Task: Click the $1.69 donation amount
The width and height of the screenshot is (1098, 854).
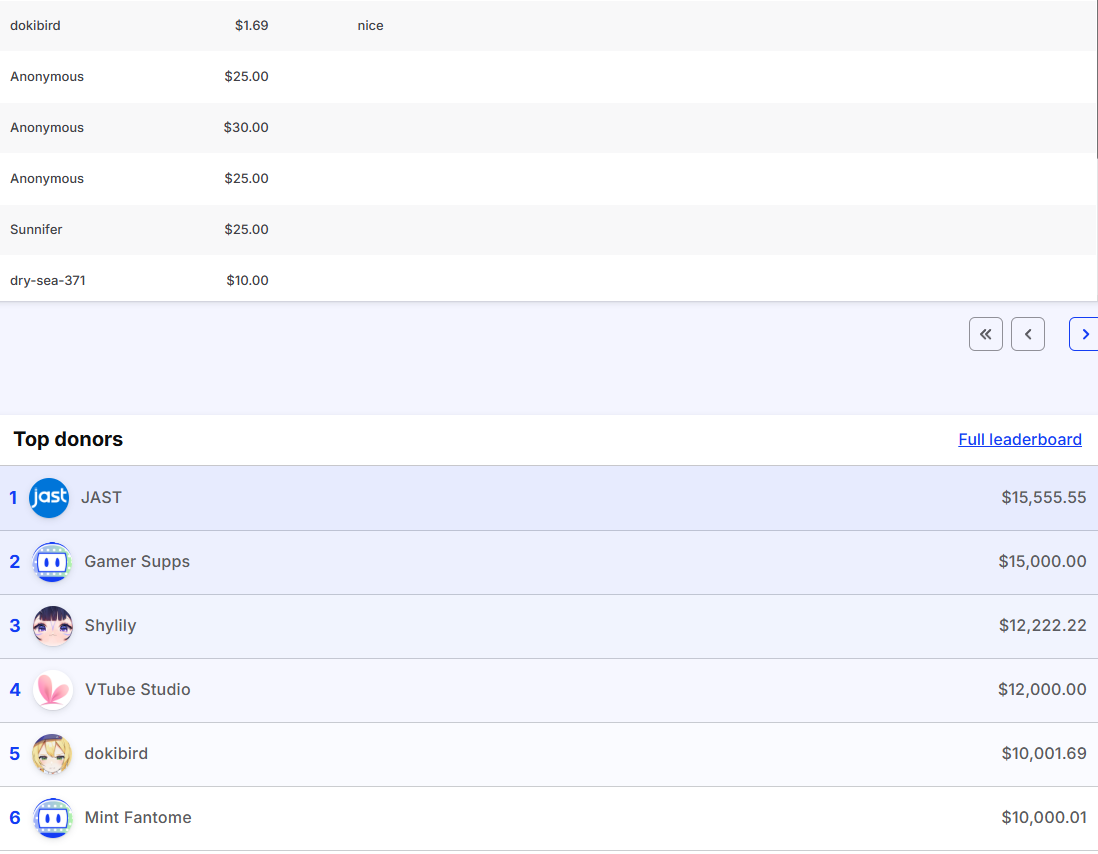Action: [251, 25]
